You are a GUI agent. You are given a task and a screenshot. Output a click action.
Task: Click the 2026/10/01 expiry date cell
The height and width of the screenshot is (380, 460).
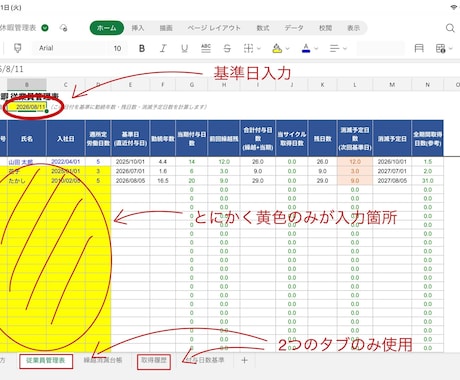pyautogui.click(x=392, y=162)
